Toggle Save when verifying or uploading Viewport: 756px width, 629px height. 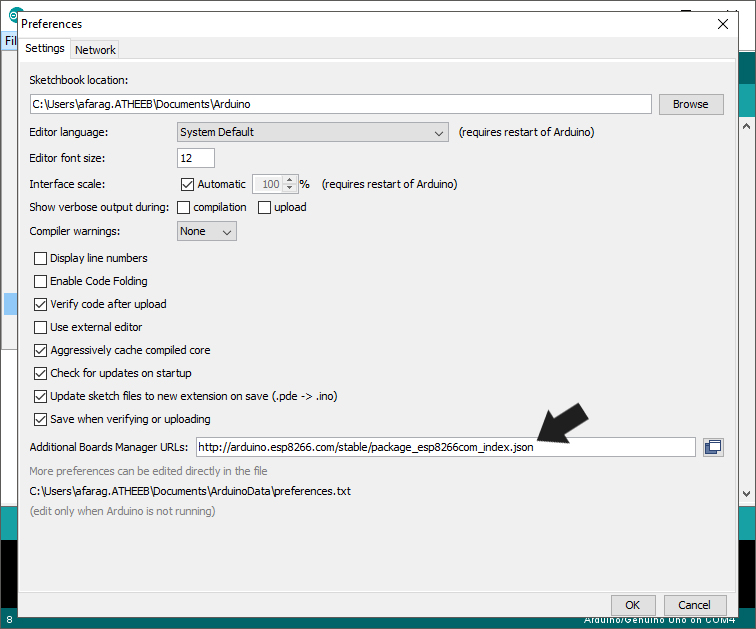40,419
